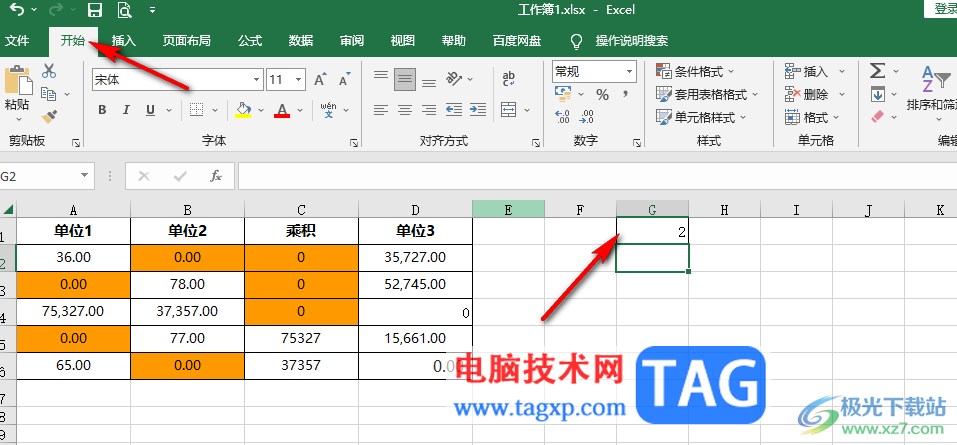Viewport: 957px width, 445px height.
Task: Switch to the 审阅 tab
Action: 352,41
